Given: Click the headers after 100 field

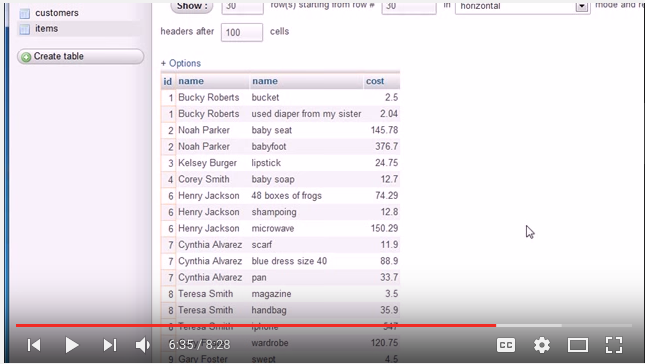Looking at the screenshot, I should coord(241,32).
